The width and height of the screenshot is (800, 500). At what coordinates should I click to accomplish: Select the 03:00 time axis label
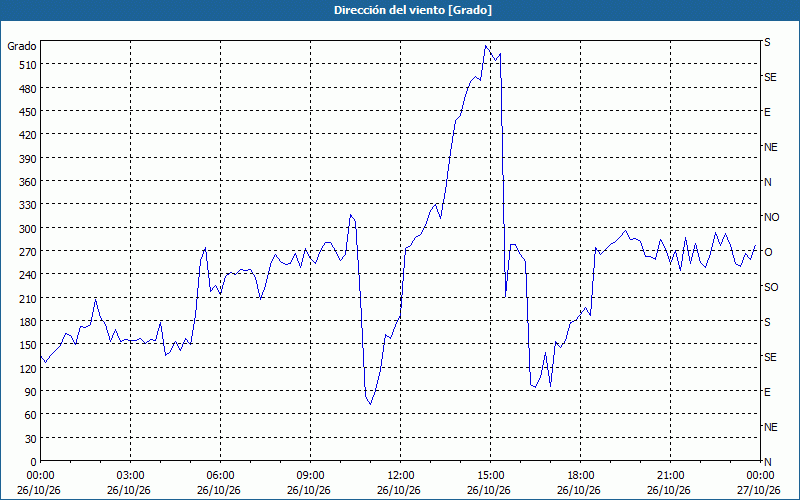click(x=131, y=476)
